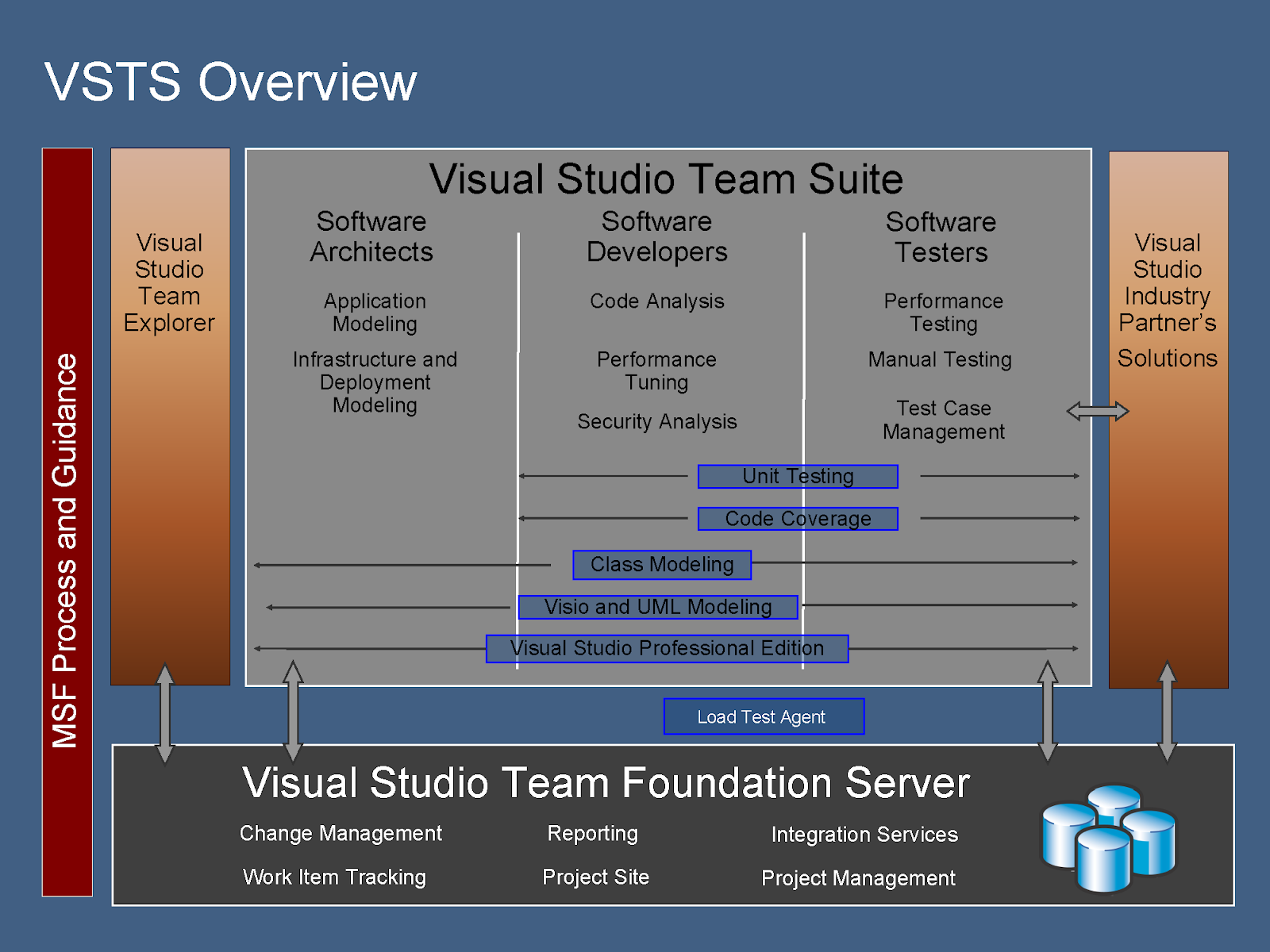This screenshot has width=1270, height=952.
Task: Click the Performance Tuning label
Action: [656, 370]
